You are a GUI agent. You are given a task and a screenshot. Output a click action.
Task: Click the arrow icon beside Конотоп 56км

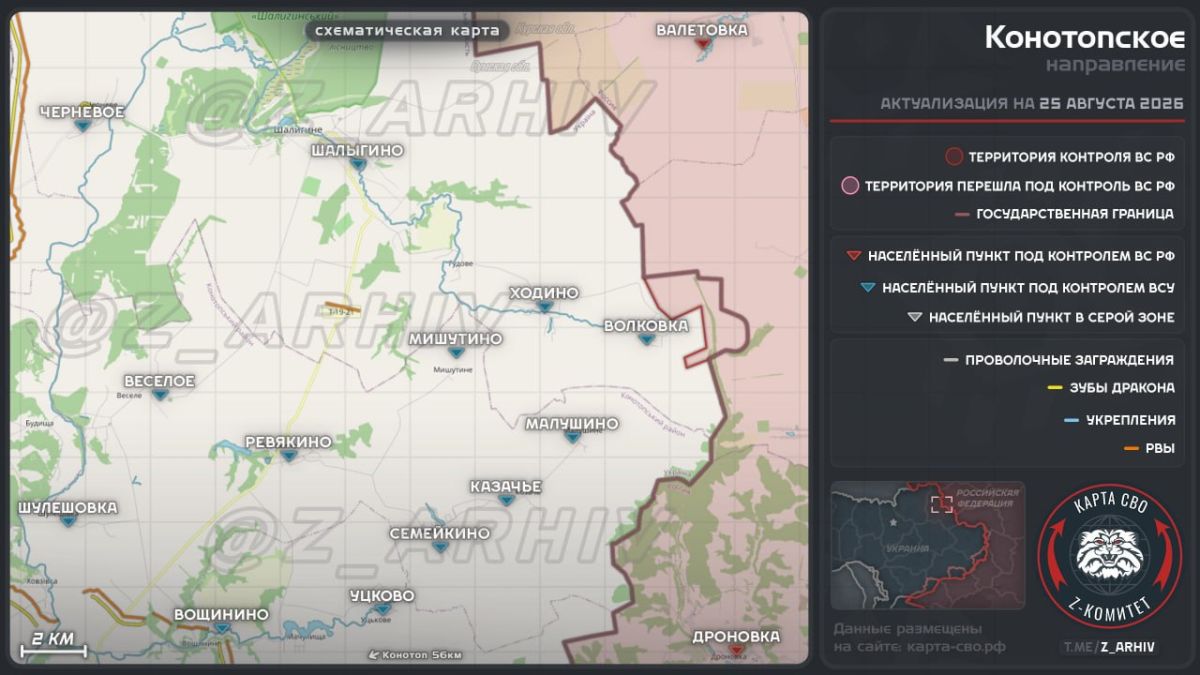[x=374, y=655]
